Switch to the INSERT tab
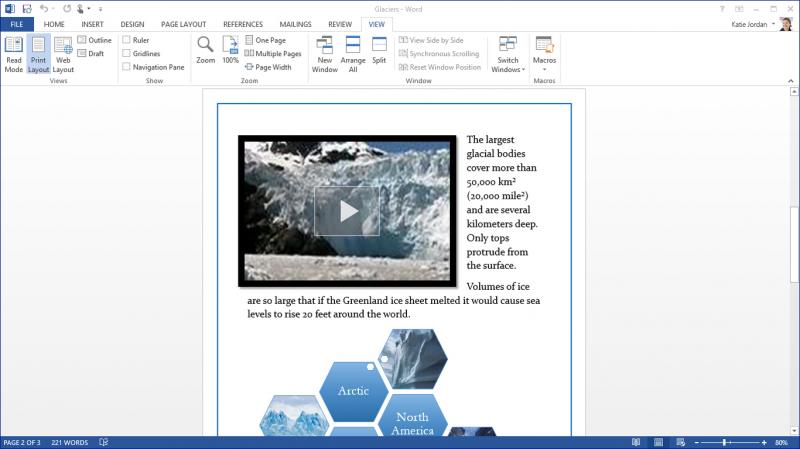The image size is (800, 449). pyautogui.click(x=92, y=24)
